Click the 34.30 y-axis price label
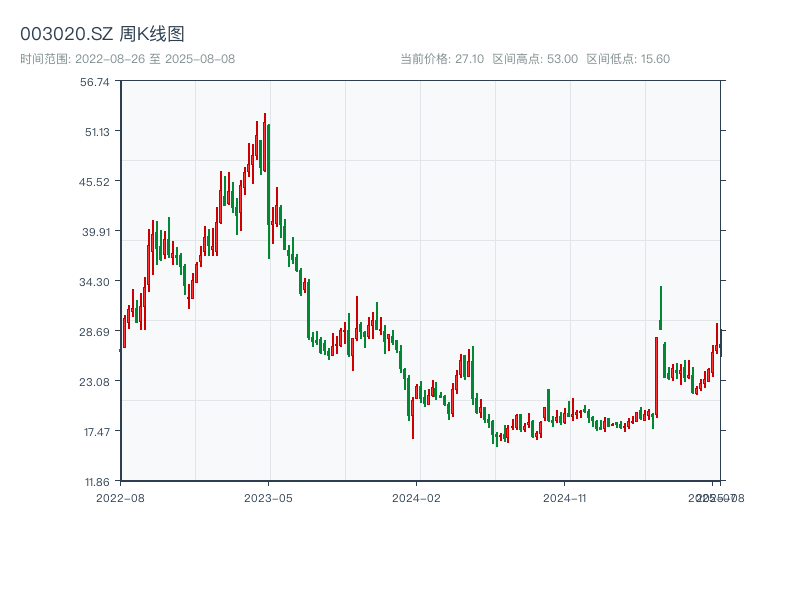800x600 pixels. point(95,281)
